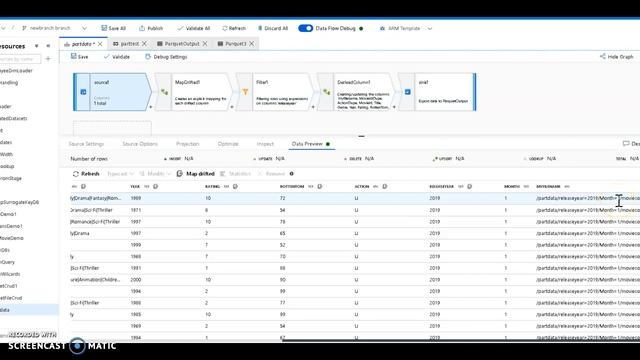The image size is (640, 360).
Task: Click the drifted icon beside ACTION header
Action: pos(384,187)
